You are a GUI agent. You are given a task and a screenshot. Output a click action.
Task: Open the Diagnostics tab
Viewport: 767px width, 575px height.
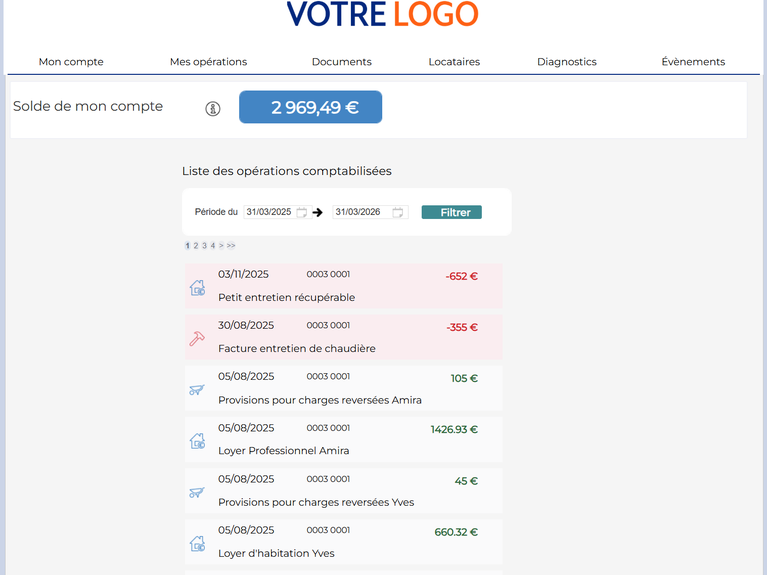pos(566,62)
